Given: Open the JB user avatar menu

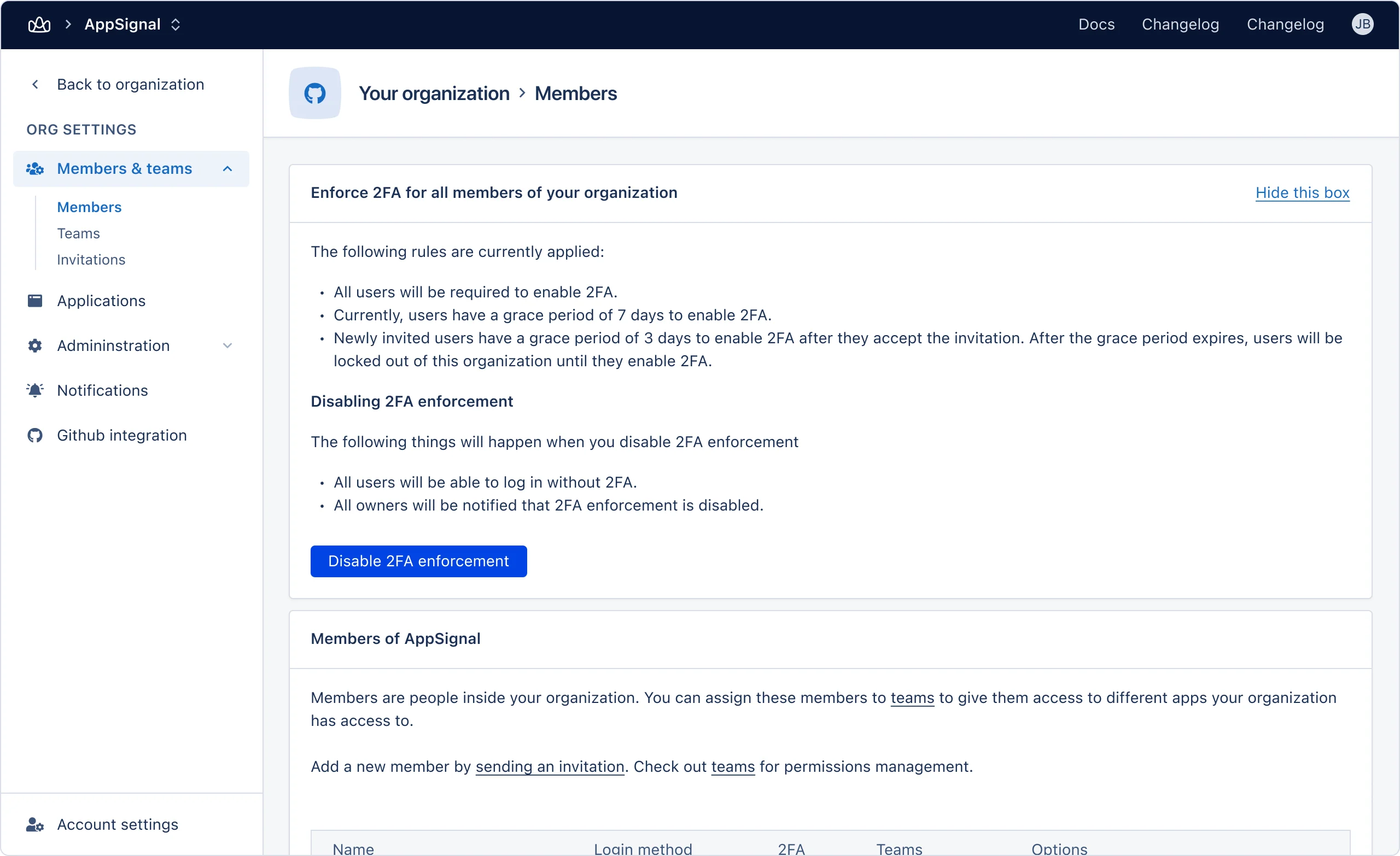Looking at the screenshot, I should tap(1362, 25).
